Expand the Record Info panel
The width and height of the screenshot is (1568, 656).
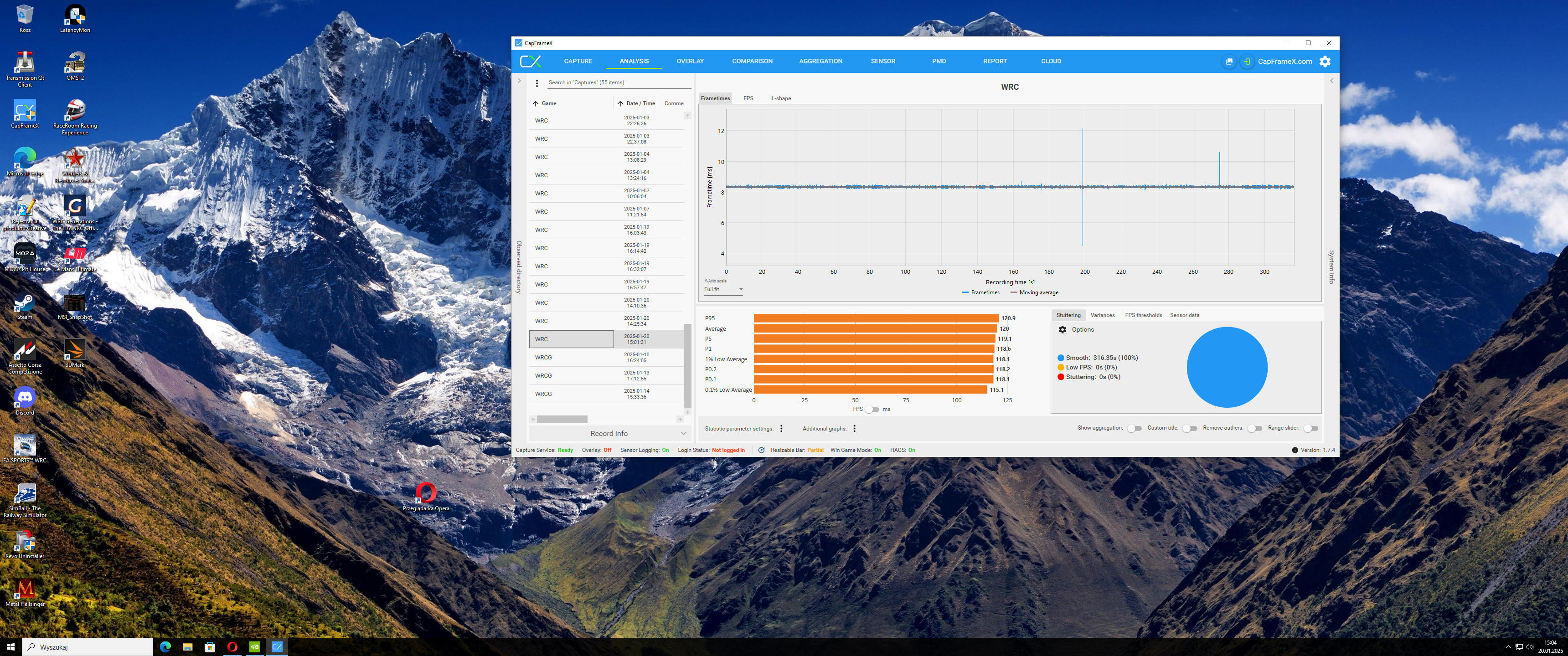click(609, 434)
